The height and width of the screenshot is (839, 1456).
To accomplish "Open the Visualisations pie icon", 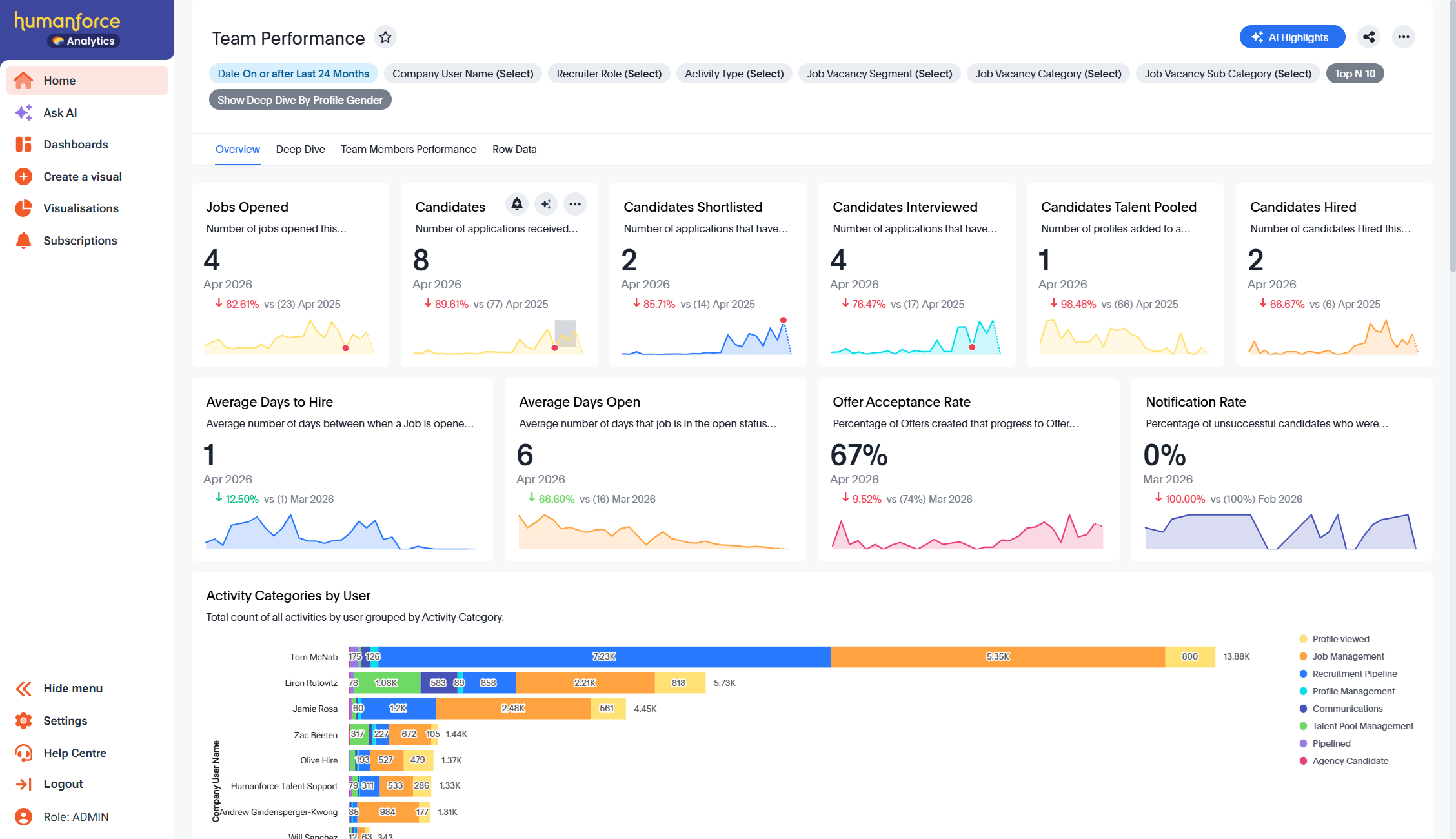I will [24, 208].
